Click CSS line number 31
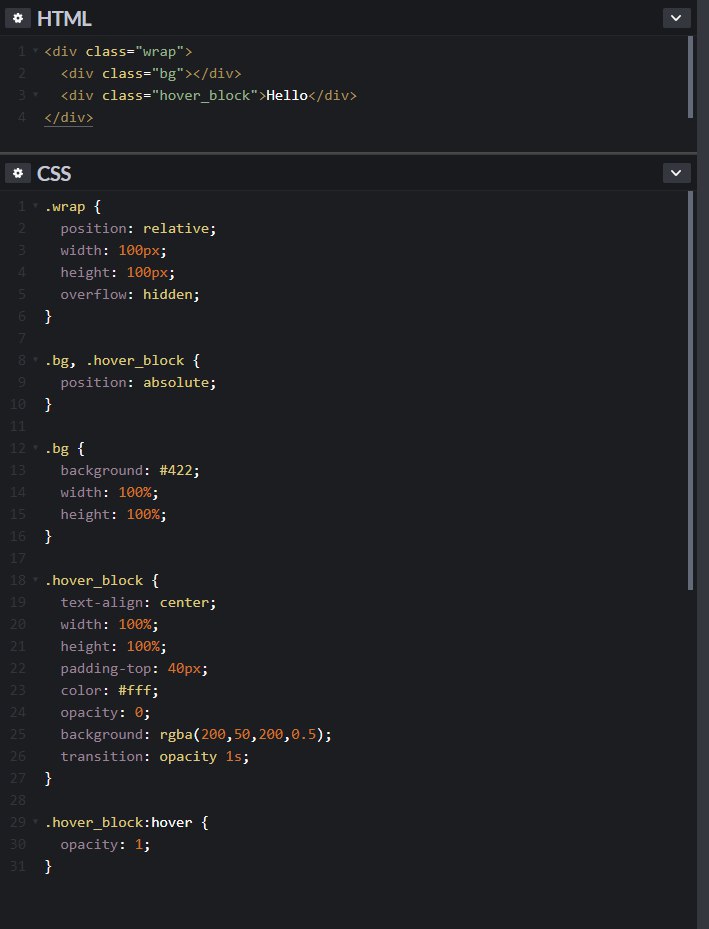This screenshot has height=929, width=709. point(18,866)
